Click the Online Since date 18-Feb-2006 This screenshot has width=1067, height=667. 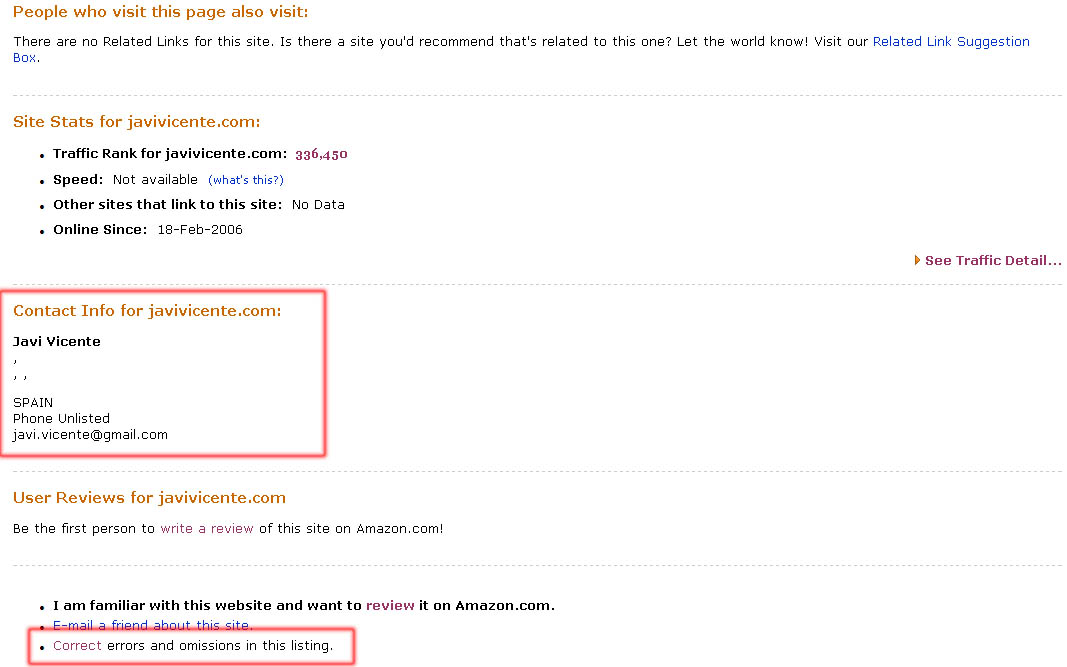tap(200, 229)
